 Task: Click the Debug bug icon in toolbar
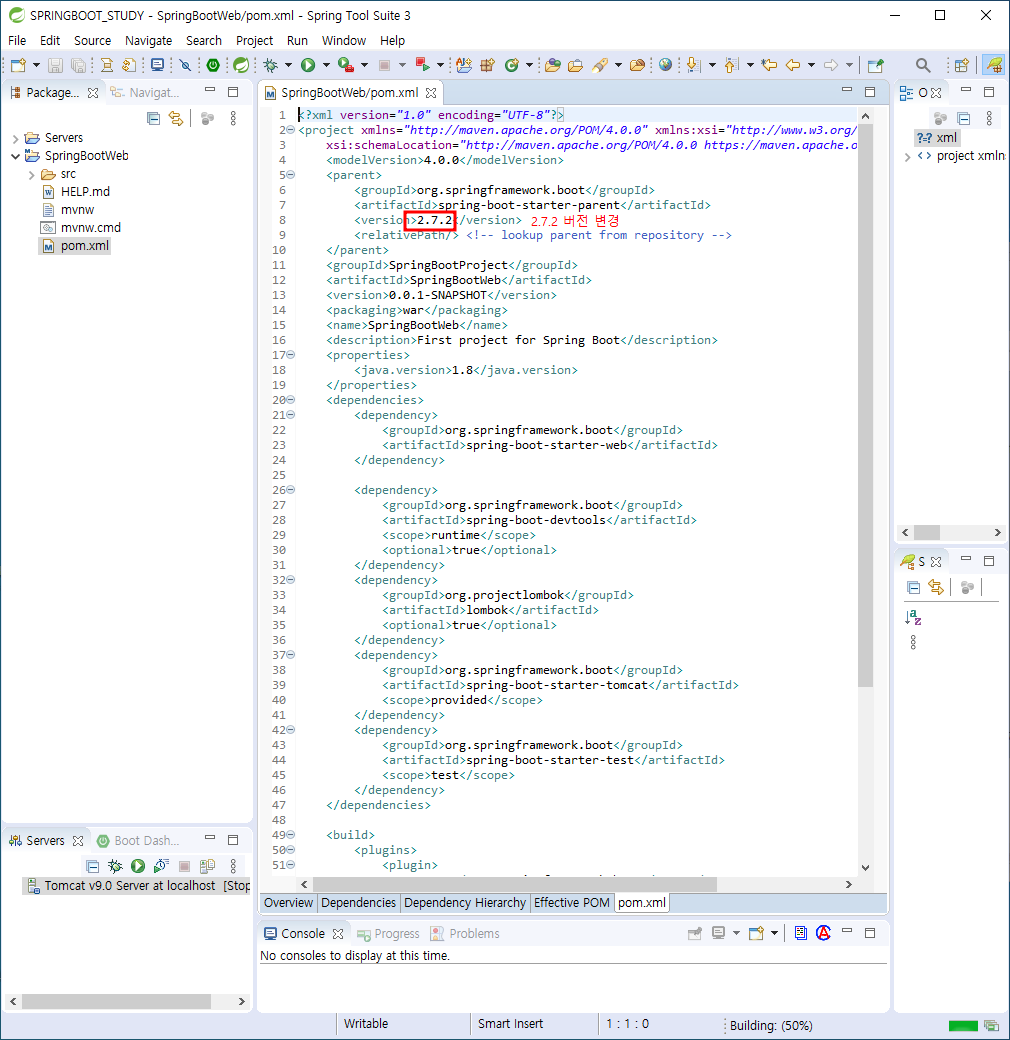[x=271, y=65]
